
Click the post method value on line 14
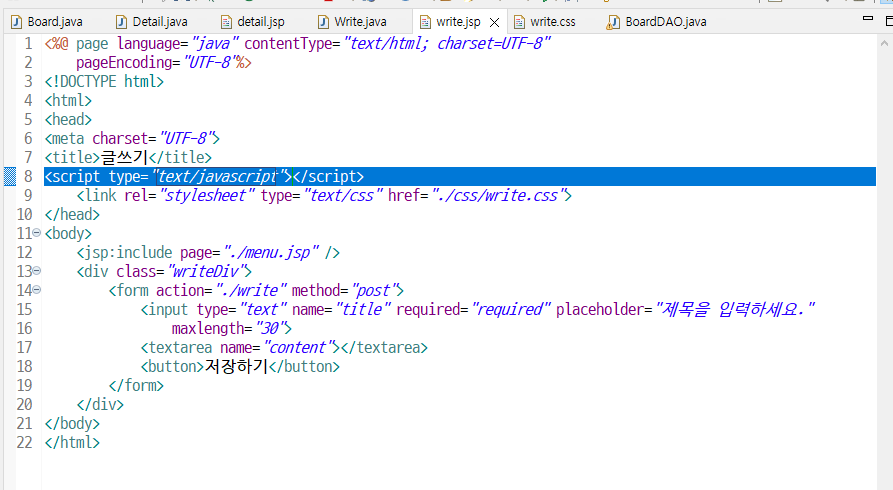[374, 291]
